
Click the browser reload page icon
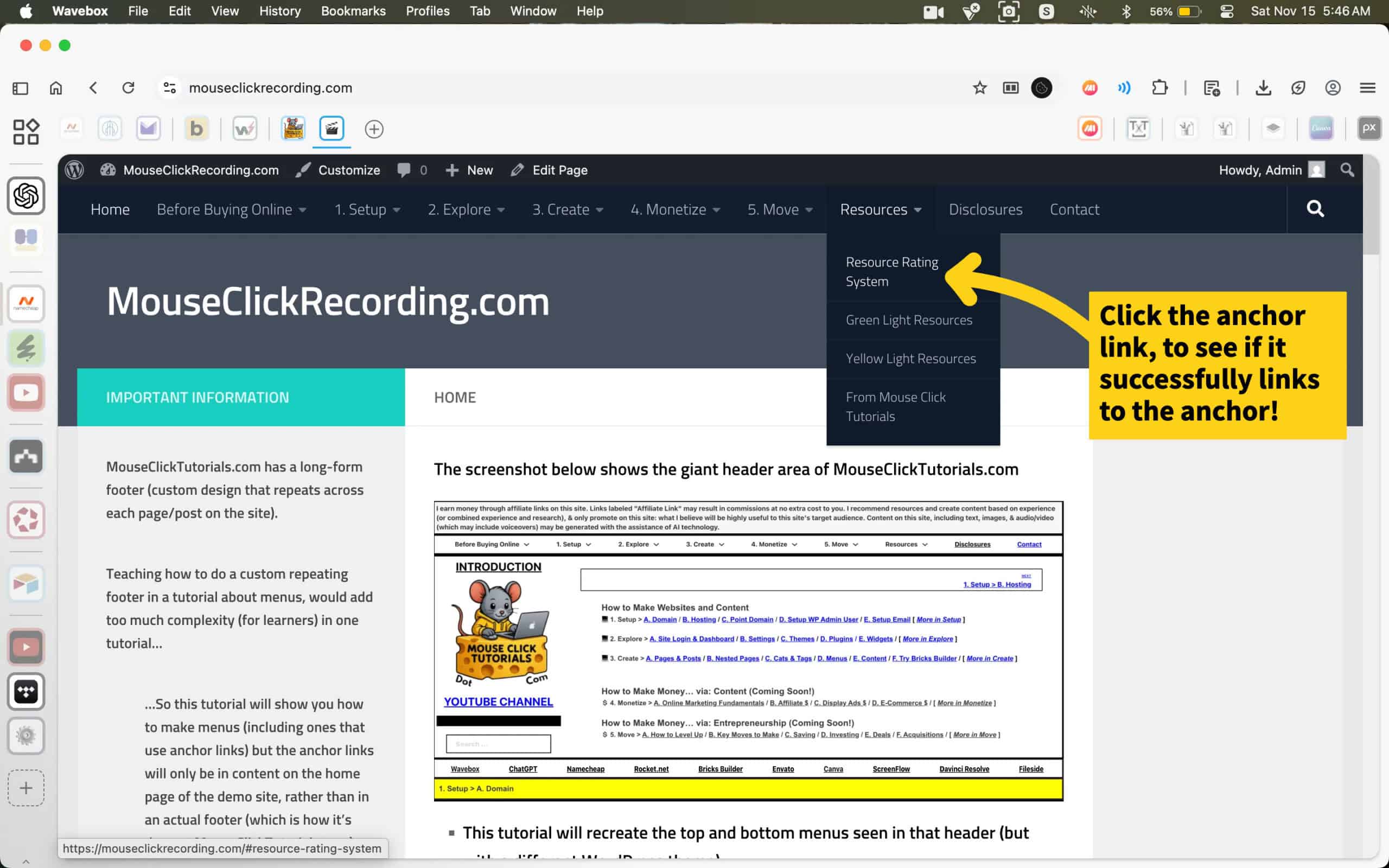click(128, 88)
